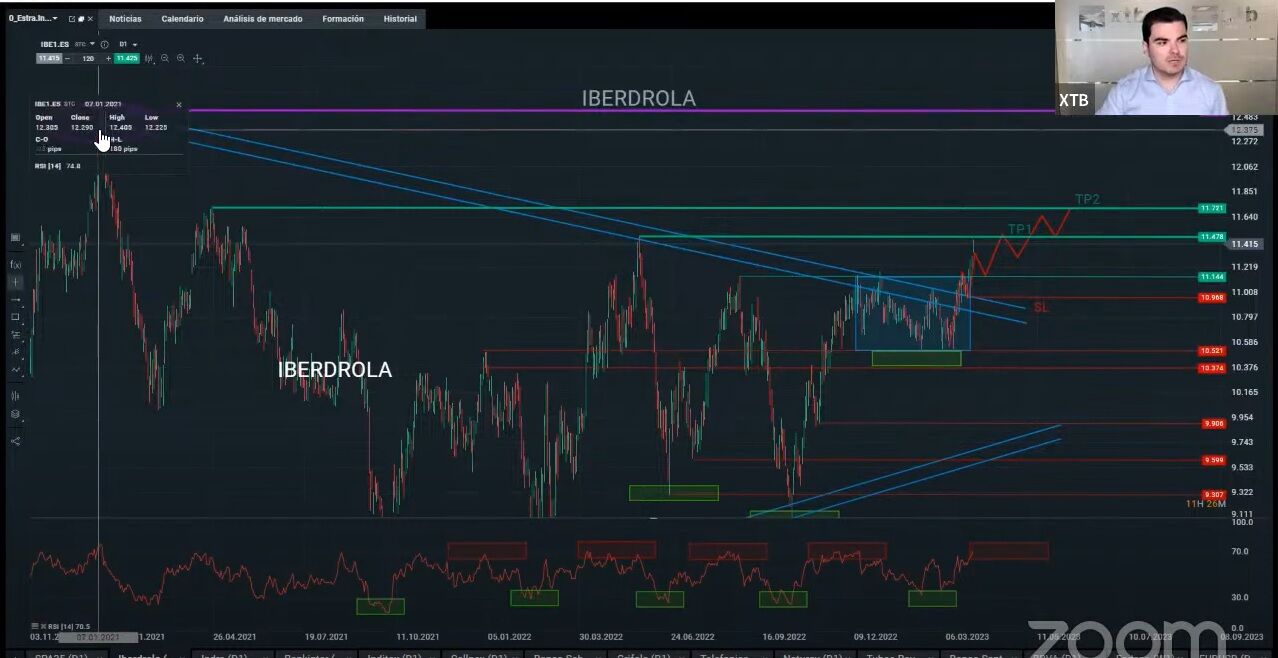1278x658 pixels.
Task: Click the 07.01.2021 highlighted date marker
Action: point(98,637)
